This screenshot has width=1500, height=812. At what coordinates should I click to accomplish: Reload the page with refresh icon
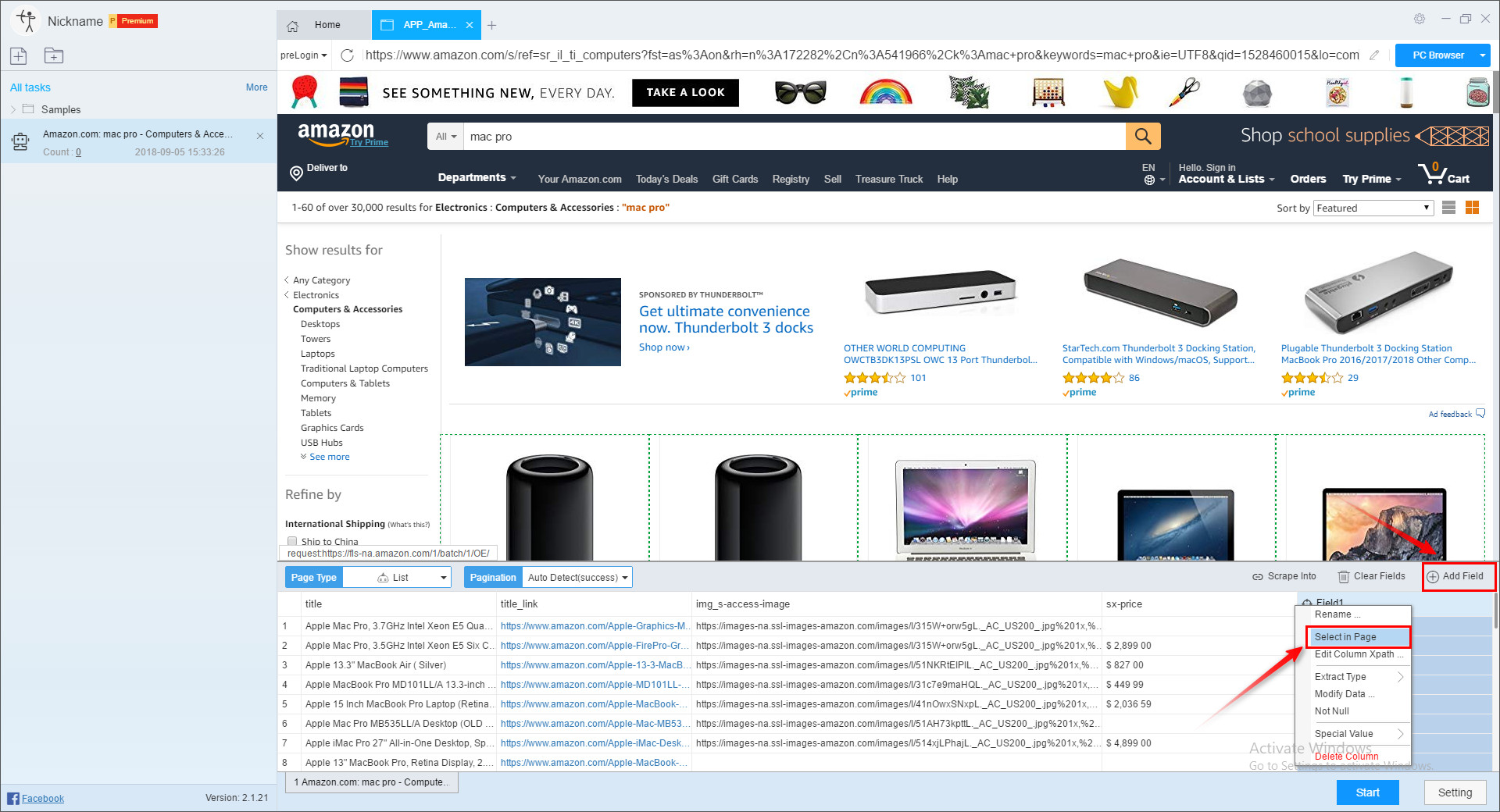[x=348, y=55]
